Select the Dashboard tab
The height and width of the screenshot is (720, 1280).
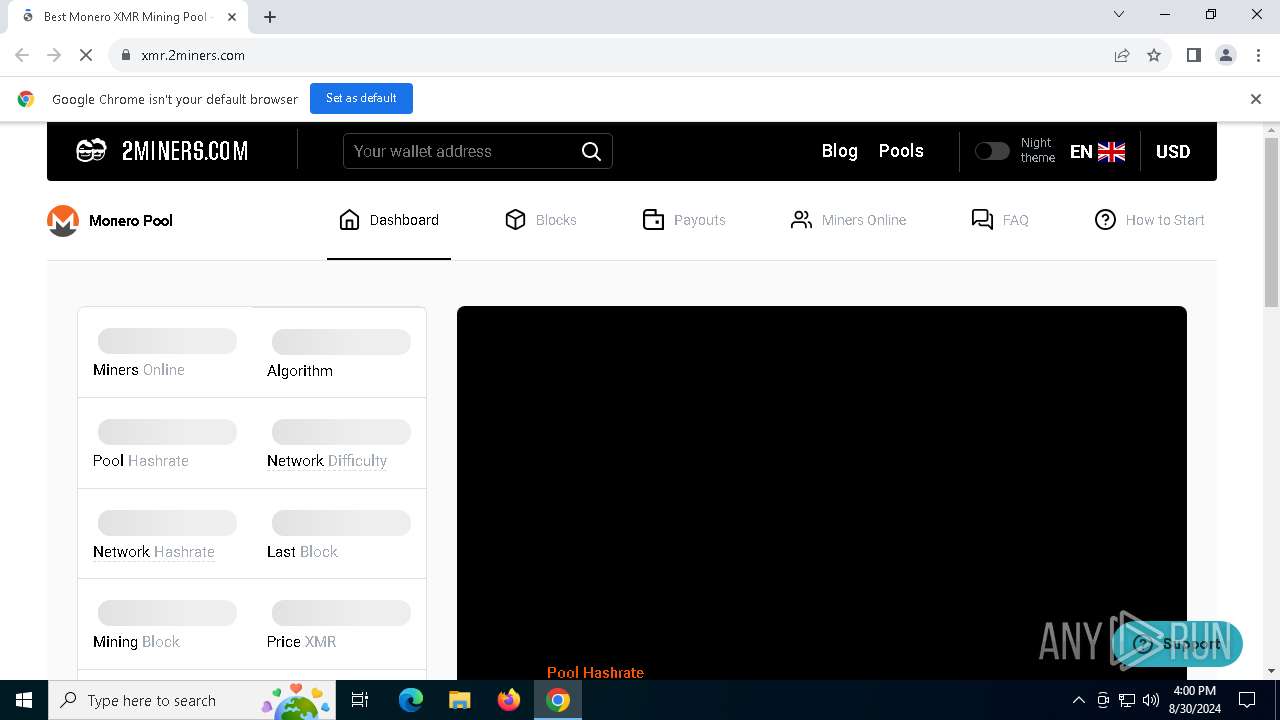coord(389,220)
